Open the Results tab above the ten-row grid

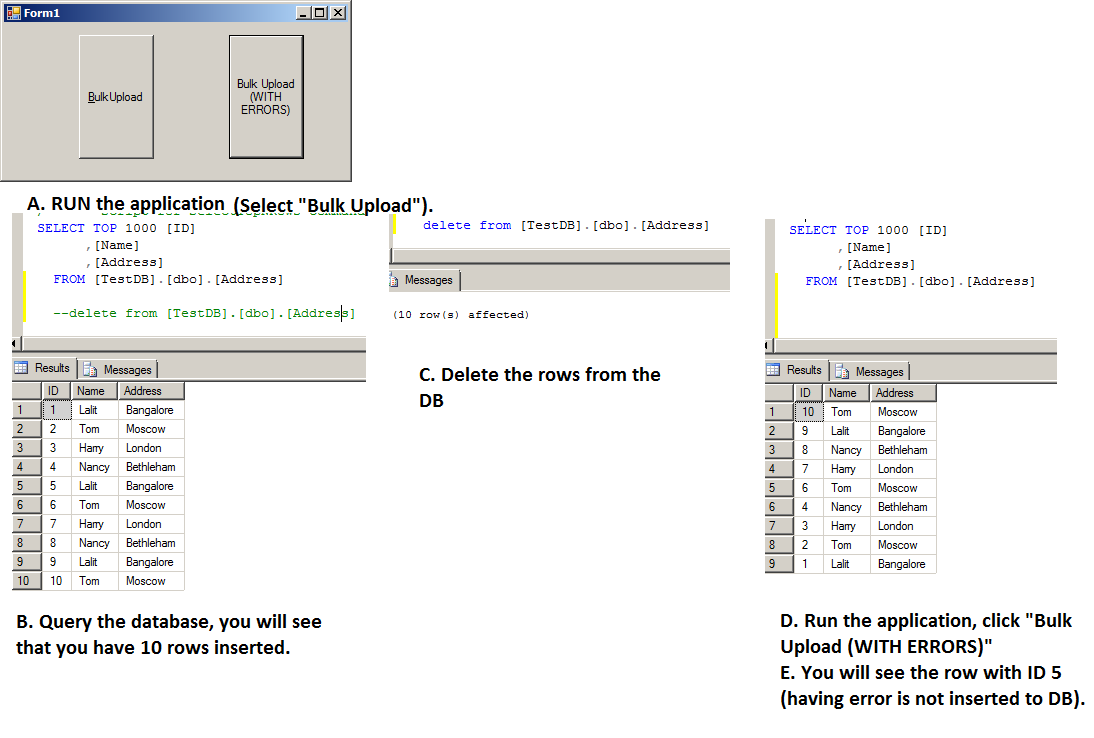[x=43, y=368]
